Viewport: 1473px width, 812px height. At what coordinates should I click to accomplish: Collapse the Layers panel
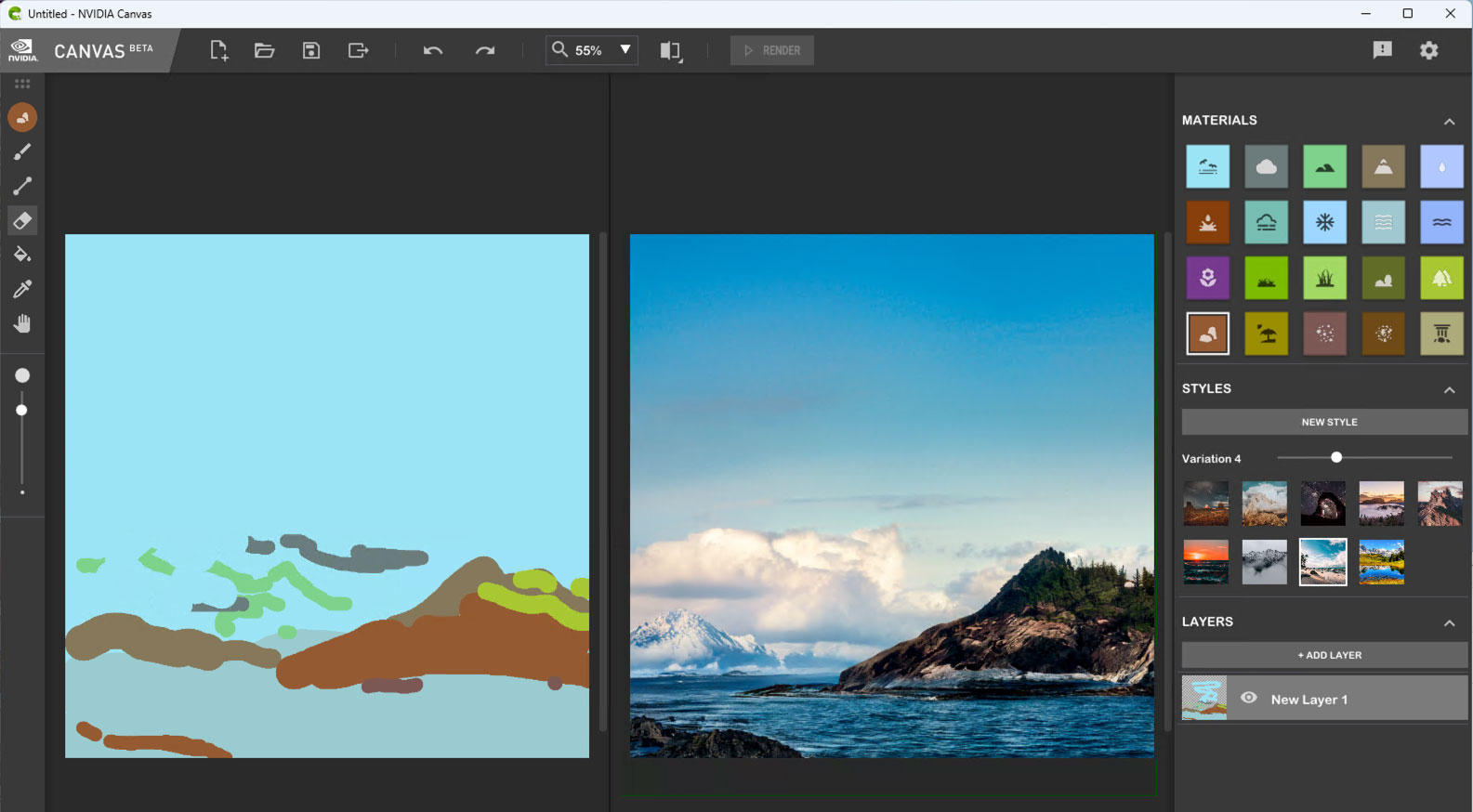1449,622
